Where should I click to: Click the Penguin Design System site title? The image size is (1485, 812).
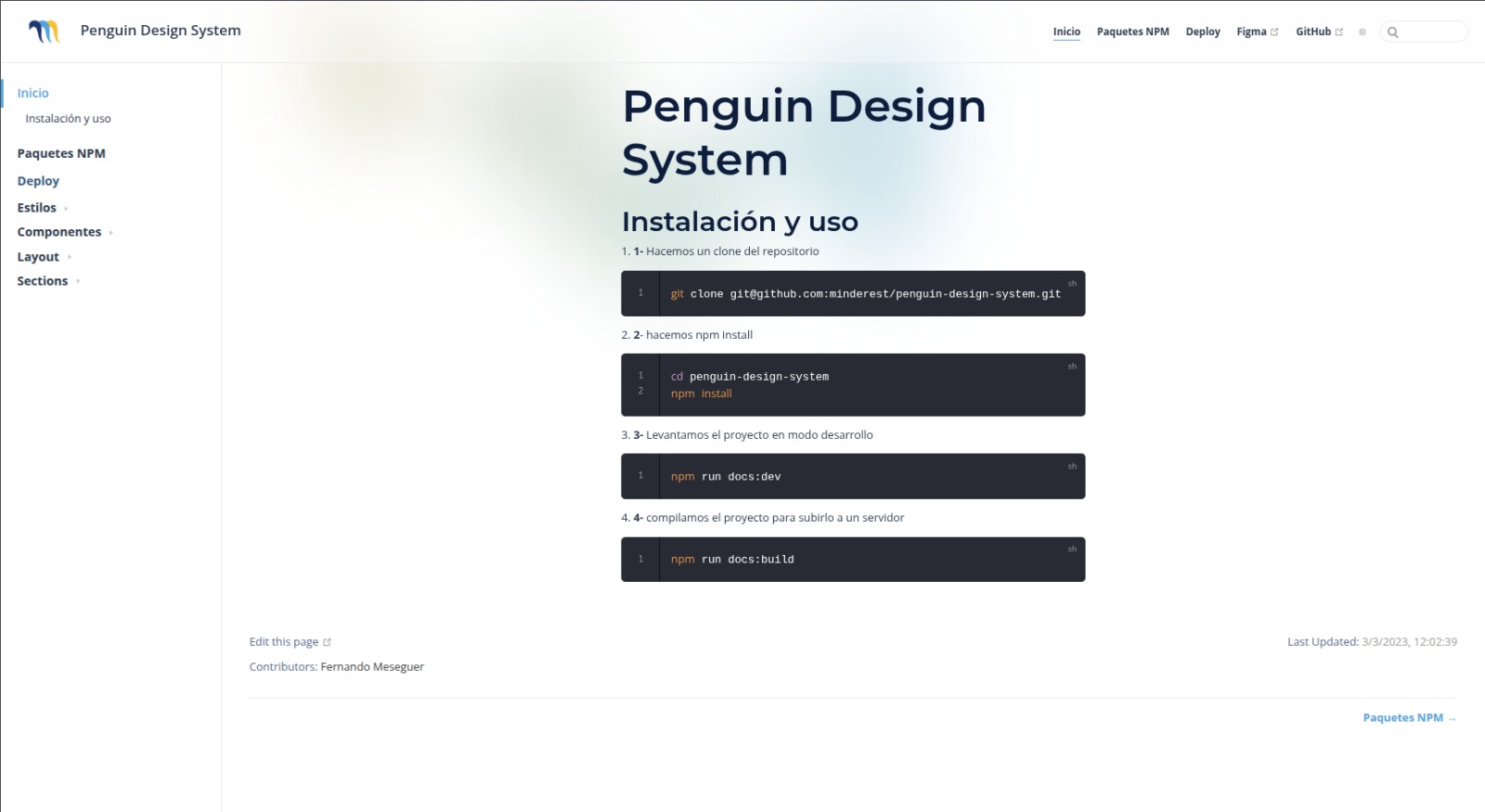pyautogui.click(x=161, y=31)
